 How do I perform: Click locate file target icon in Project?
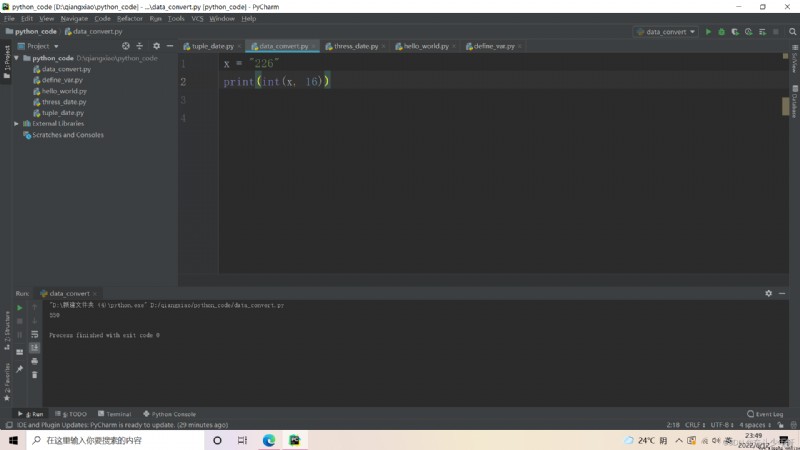126,46
